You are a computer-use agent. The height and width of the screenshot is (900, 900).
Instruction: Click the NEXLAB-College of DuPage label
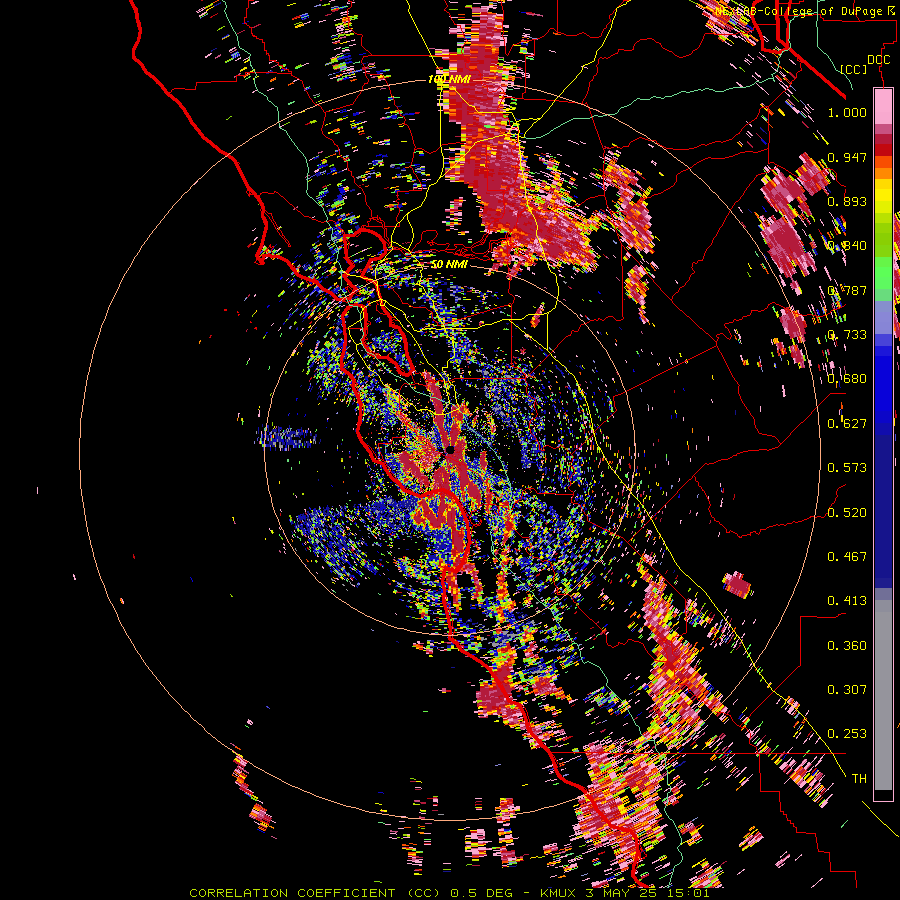click(x=800, y=11)
